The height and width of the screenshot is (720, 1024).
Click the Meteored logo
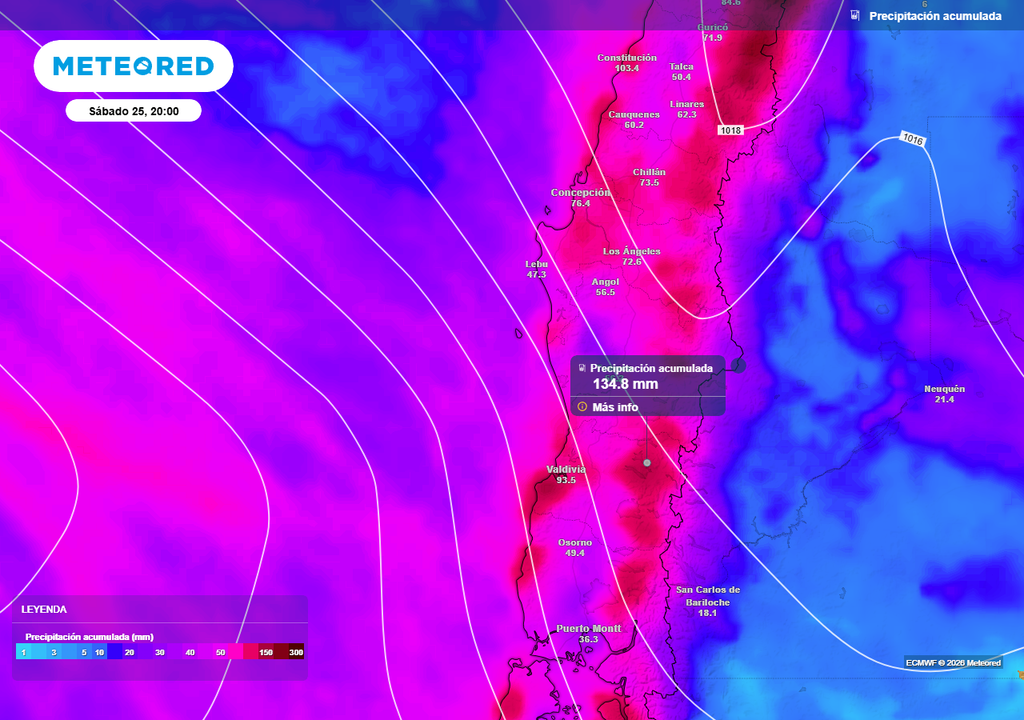[133, 66]
